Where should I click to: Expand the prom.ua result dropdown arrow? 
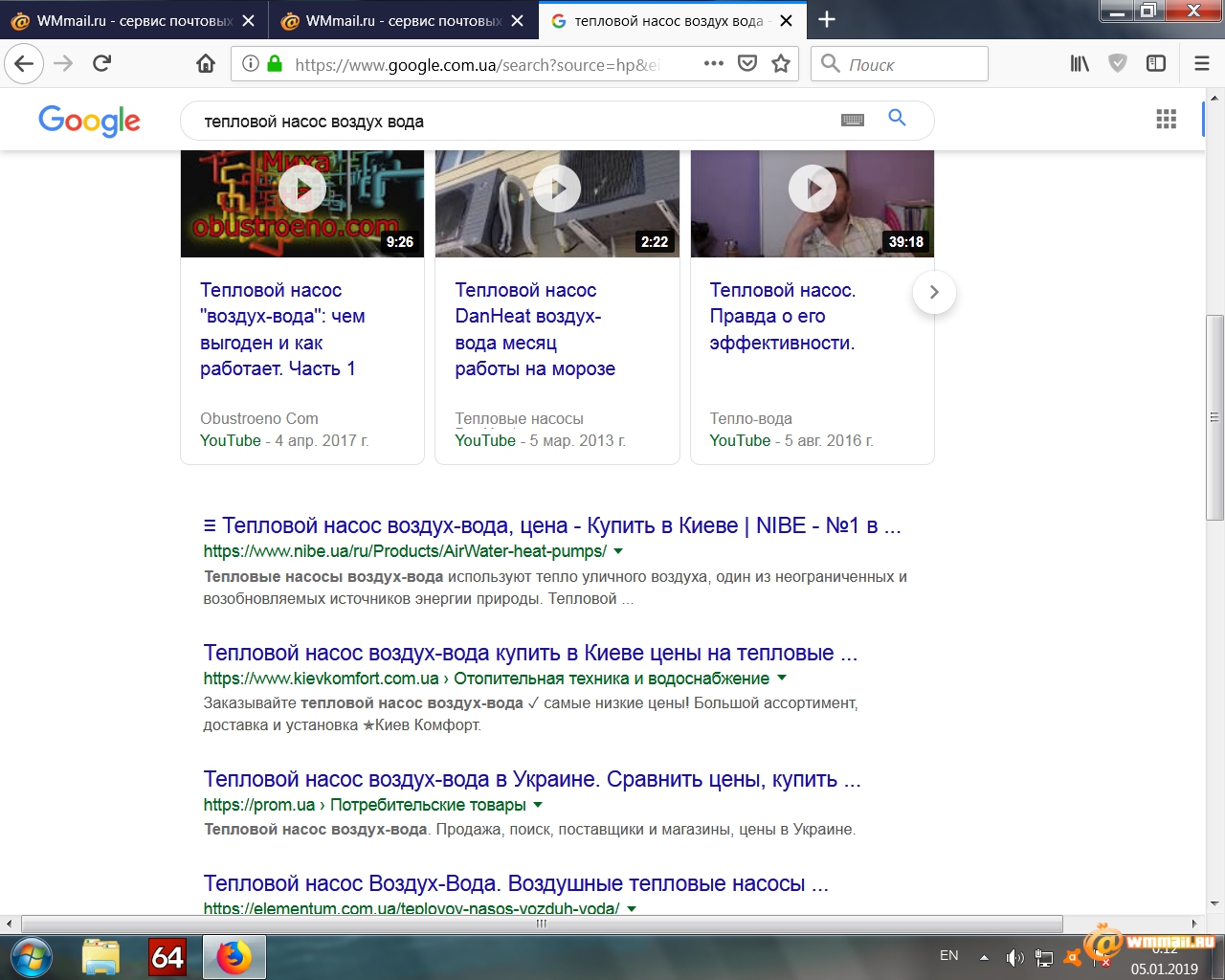coord(538,805)
